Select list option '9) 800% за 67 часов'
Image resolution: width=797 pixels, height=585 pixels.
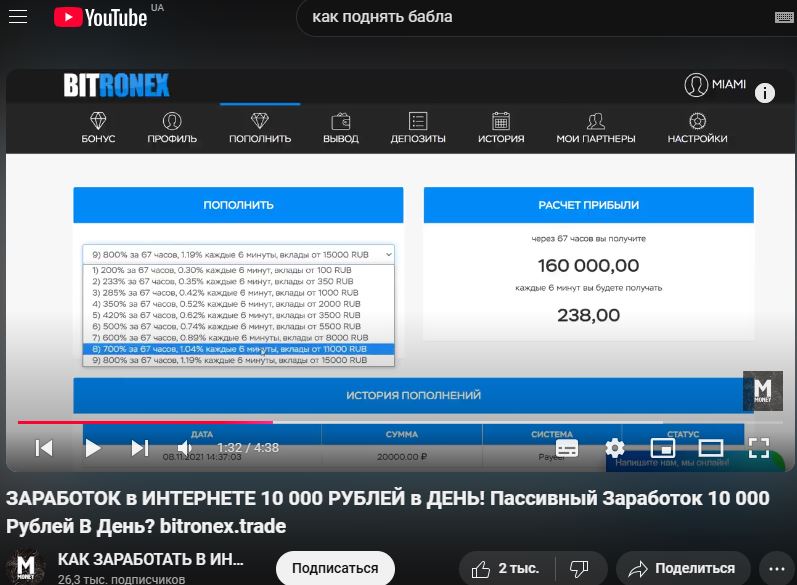[x=238, y=360]
